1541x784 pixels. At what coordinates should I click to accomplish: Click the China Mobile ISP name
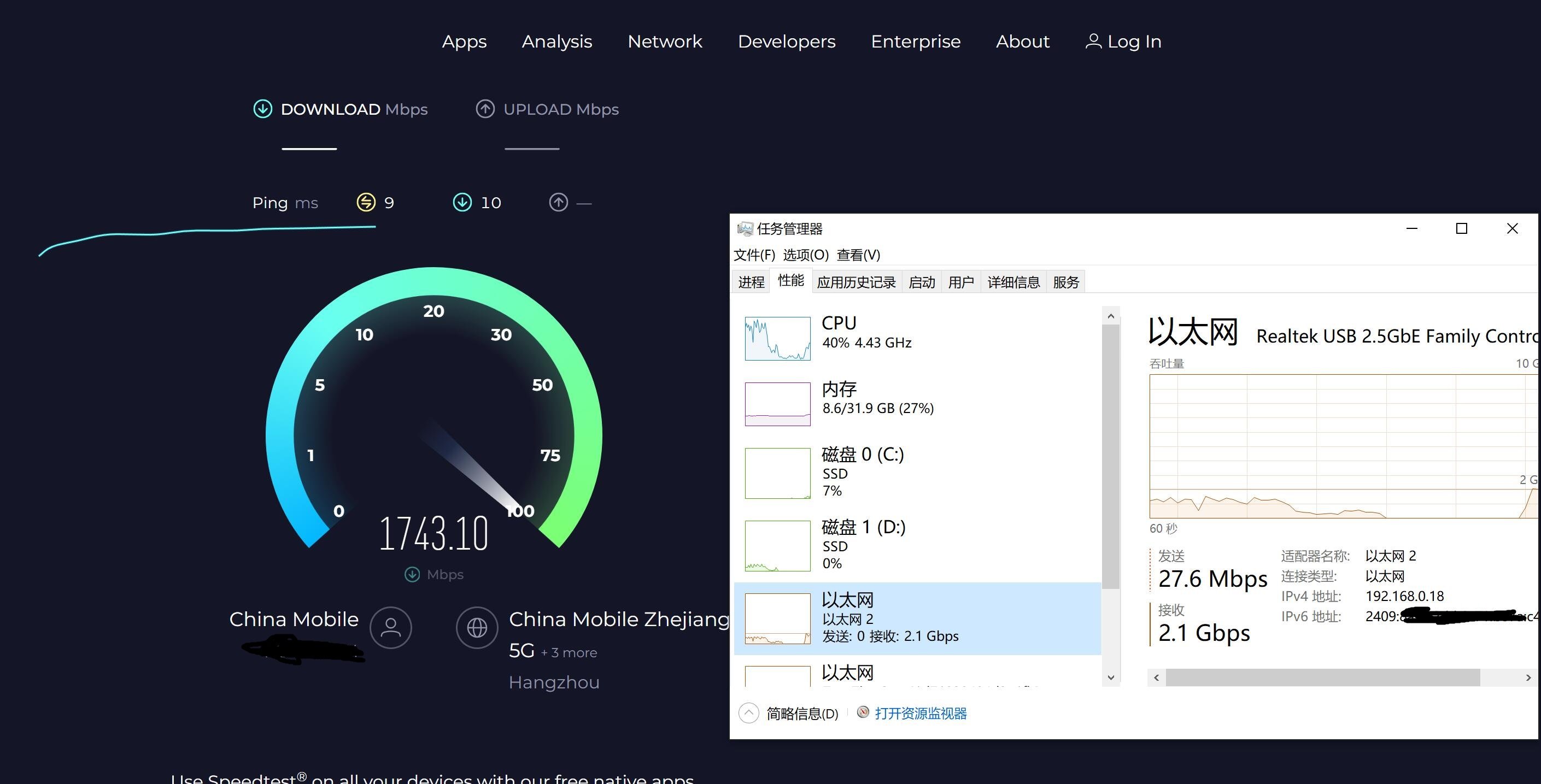(x=294, y=619)
